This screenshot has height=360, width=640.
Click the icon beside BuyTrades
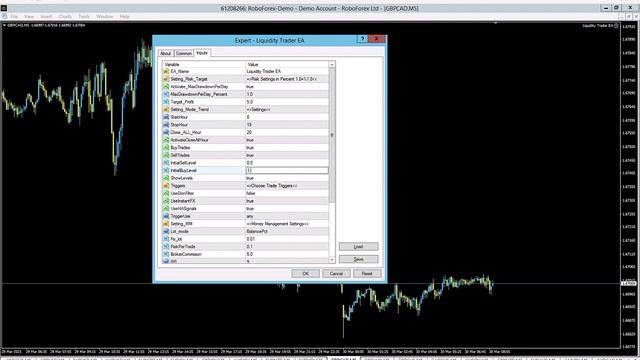[x=166, y=148]
